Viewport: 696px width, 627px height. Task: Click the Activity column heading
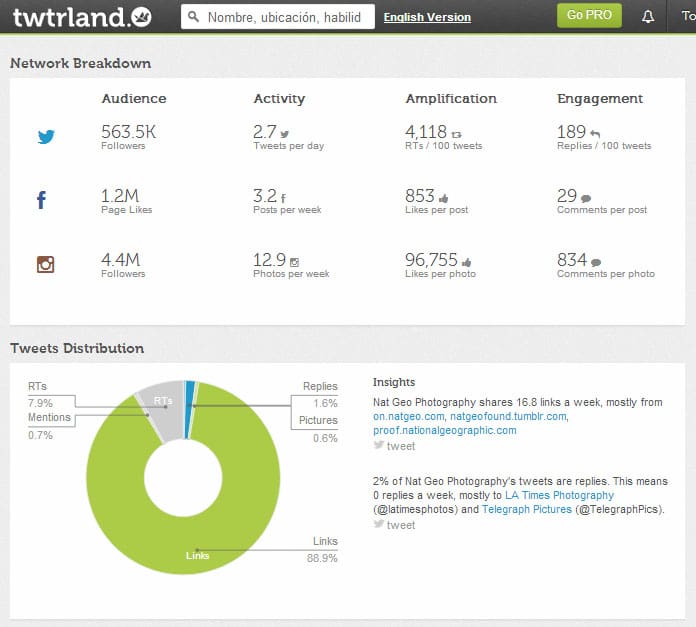click(x=279, y=99)
